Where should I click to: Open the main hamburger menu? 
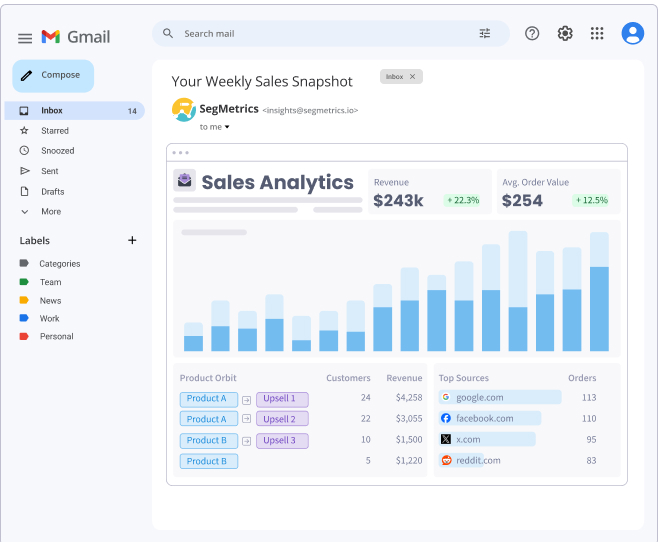tap(25, 38)
